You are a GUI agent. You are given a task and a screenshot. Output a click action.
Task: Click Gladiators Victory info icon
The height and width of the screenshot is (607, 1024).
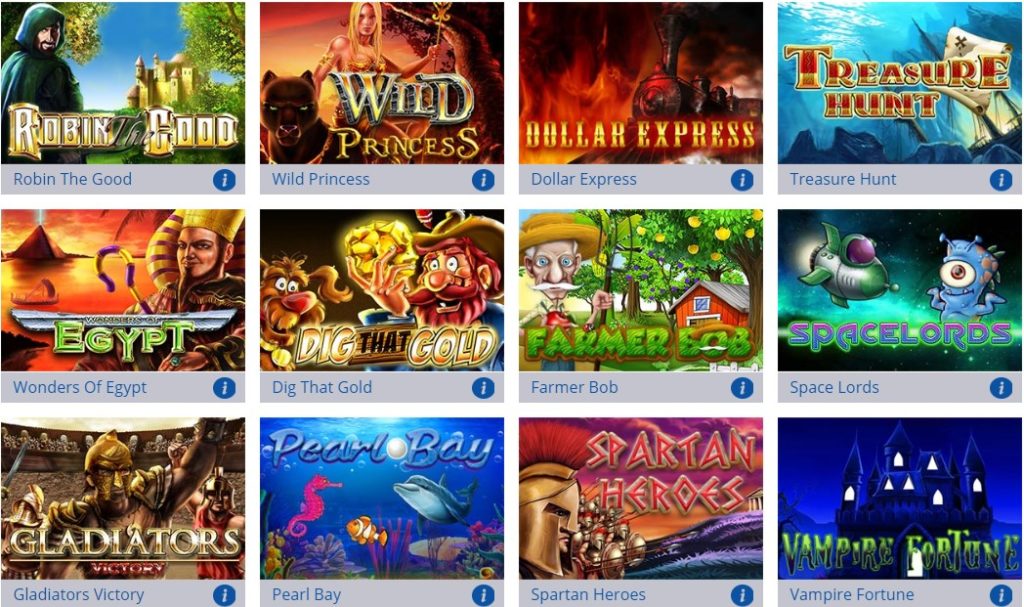point(224,595)
